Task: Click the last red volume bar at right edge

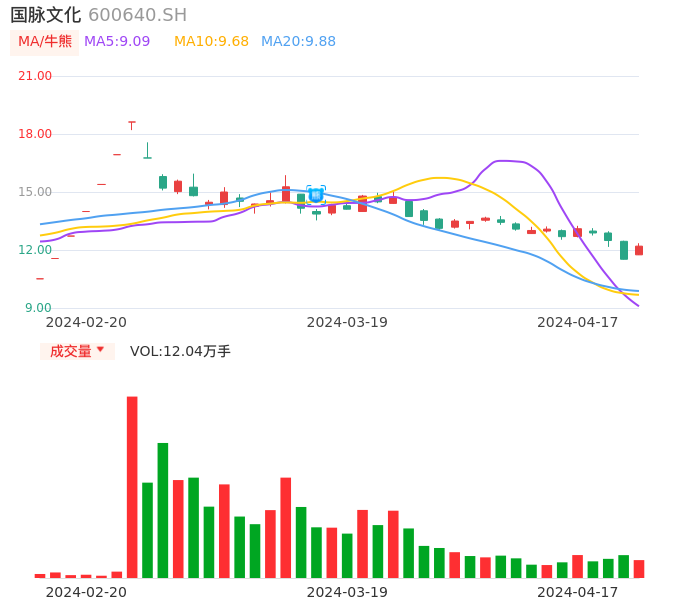Action: [639, 569]
